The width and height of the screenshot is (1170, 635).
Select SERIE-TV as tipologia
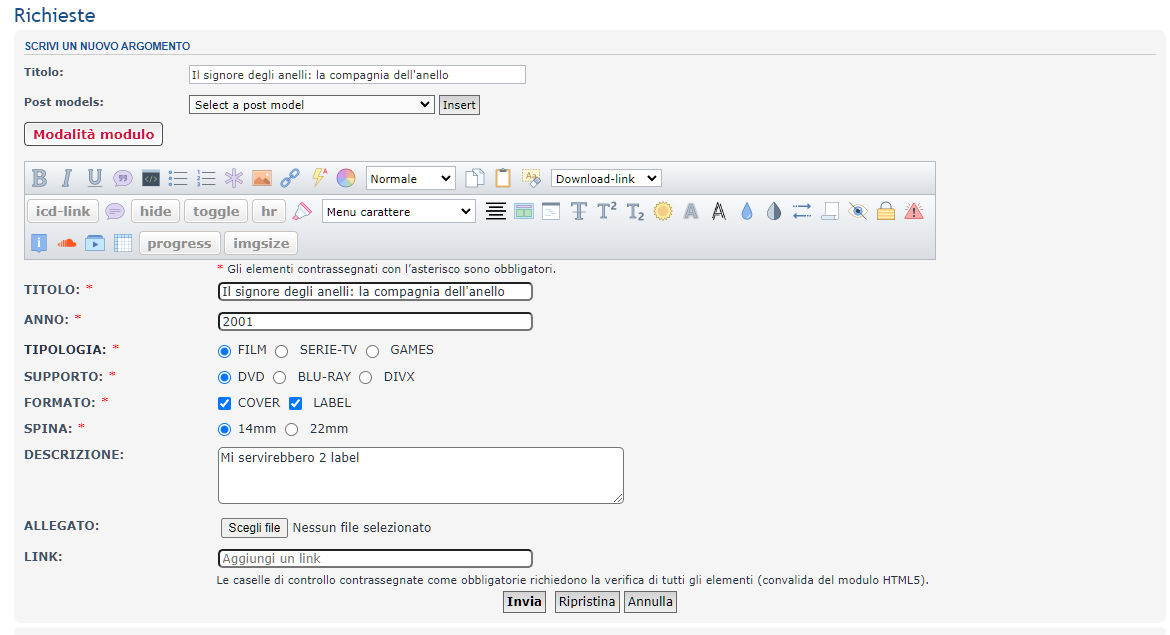(282, 351)
